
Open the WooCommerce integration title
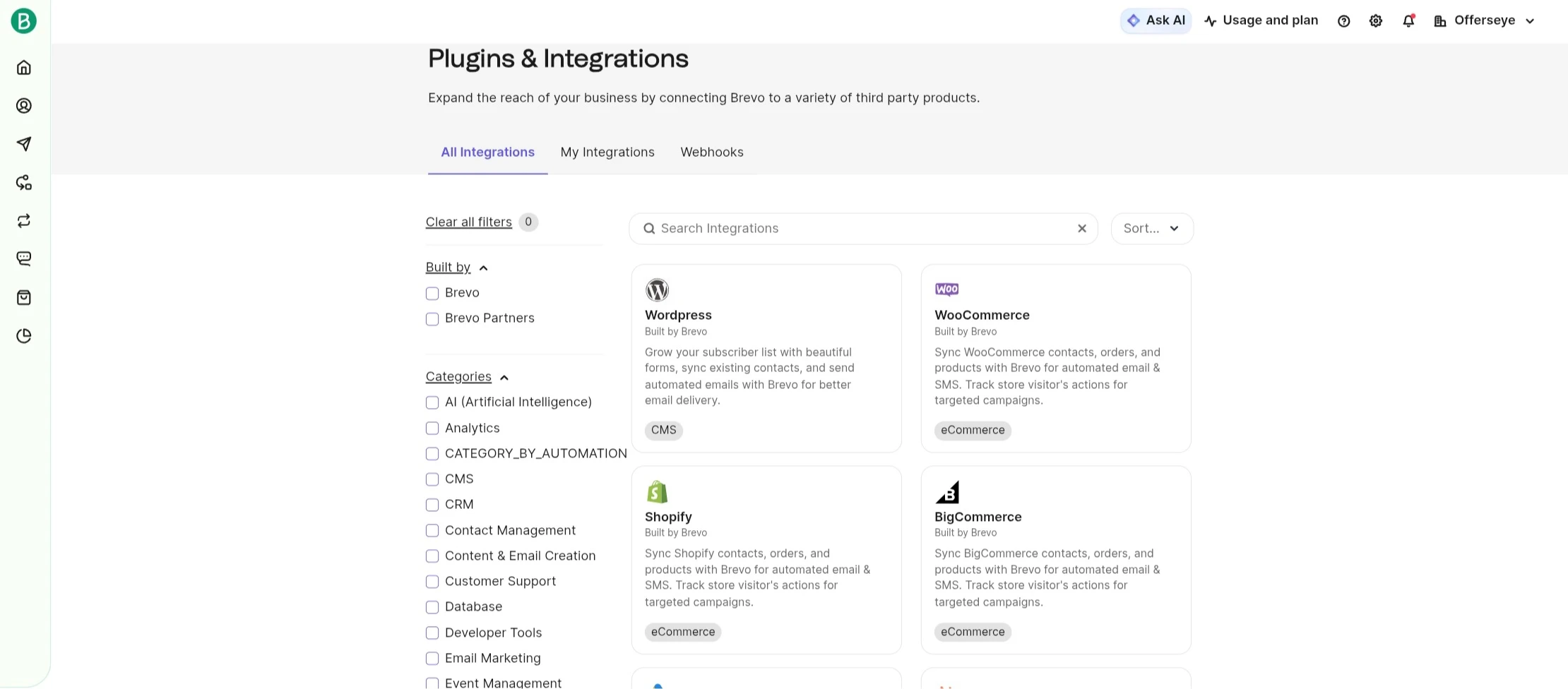coord(982,316)
